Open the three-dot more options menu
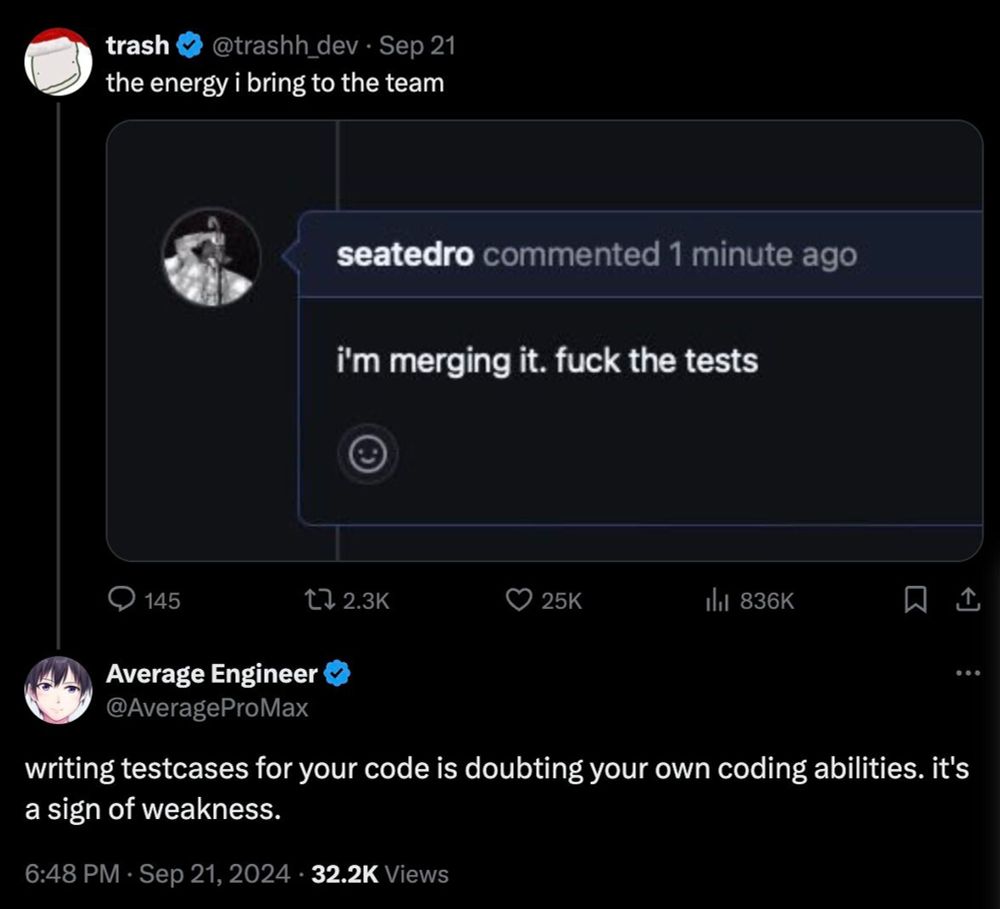Screen dimensions: 1000x909 (x=968, y=672)
